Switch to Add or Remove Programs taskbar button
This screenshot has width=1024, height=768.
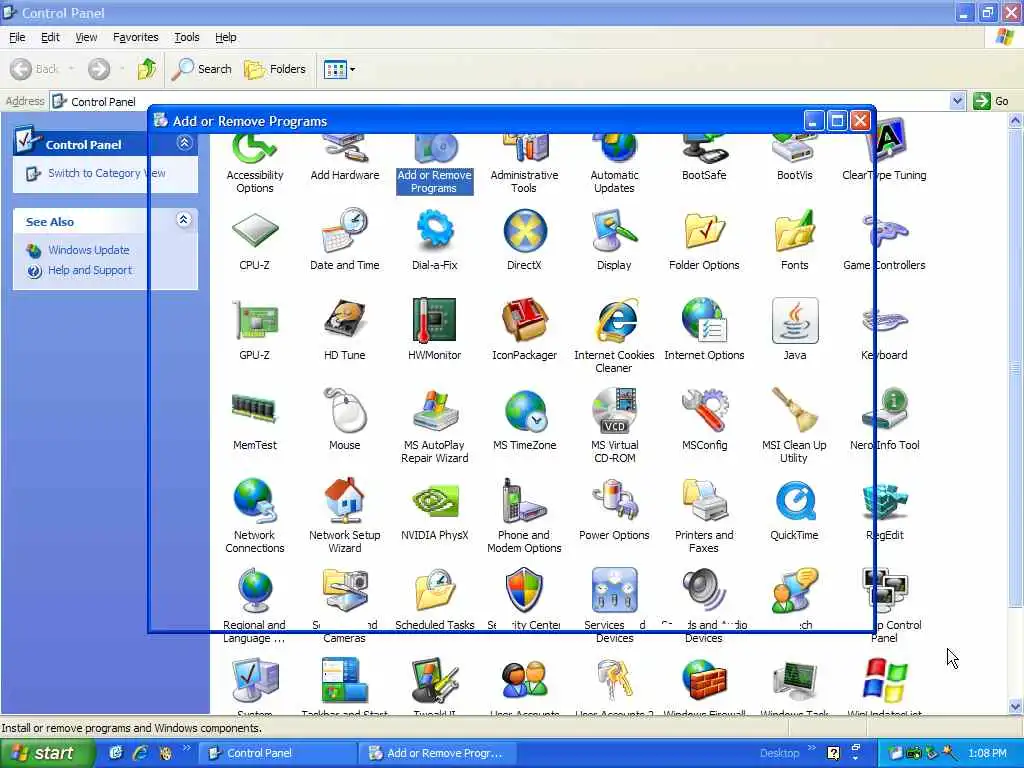click(x=438, y=753)
